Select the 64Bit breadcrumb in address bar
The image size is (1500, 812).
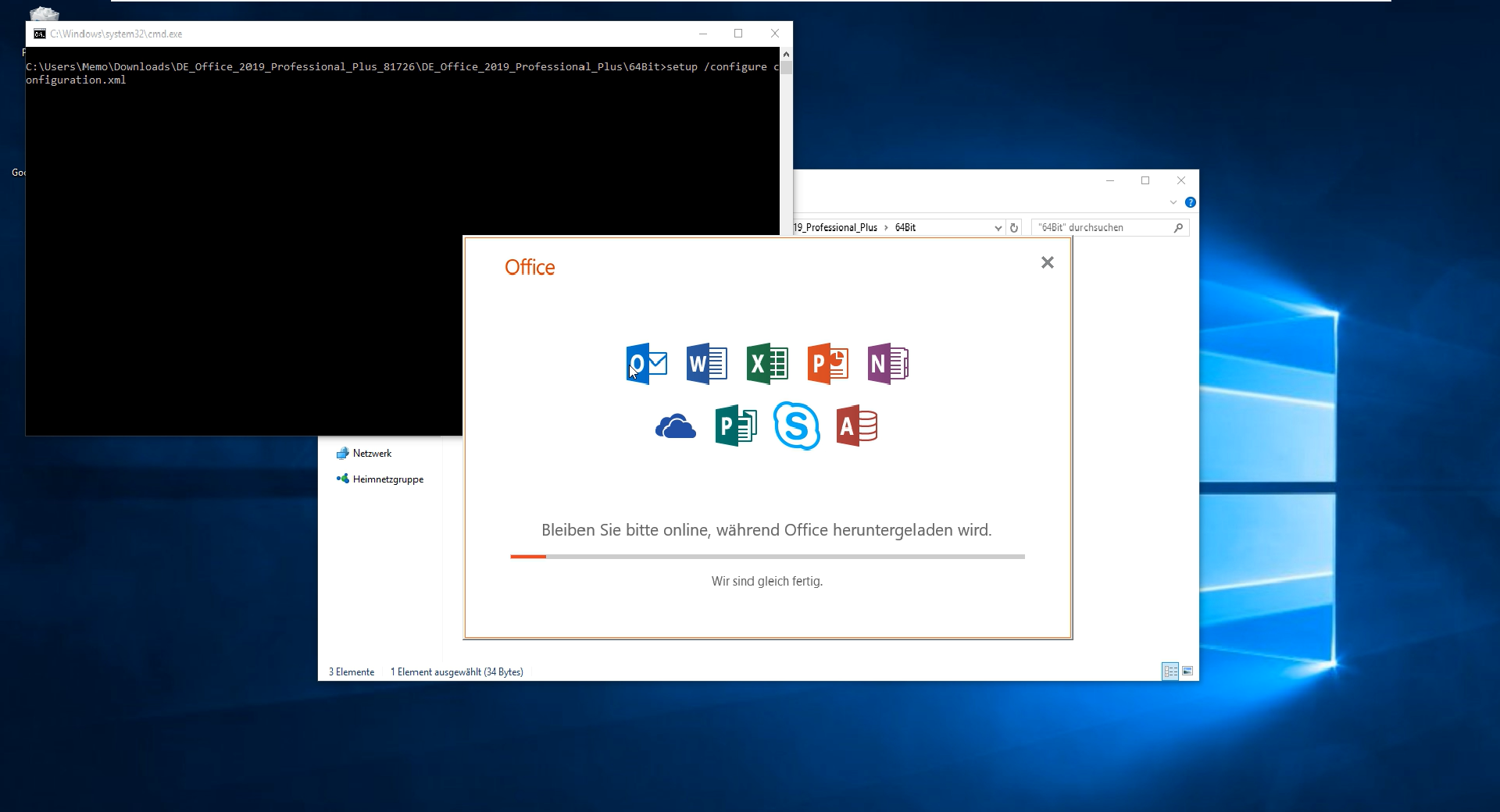click(x=905, y=227)
